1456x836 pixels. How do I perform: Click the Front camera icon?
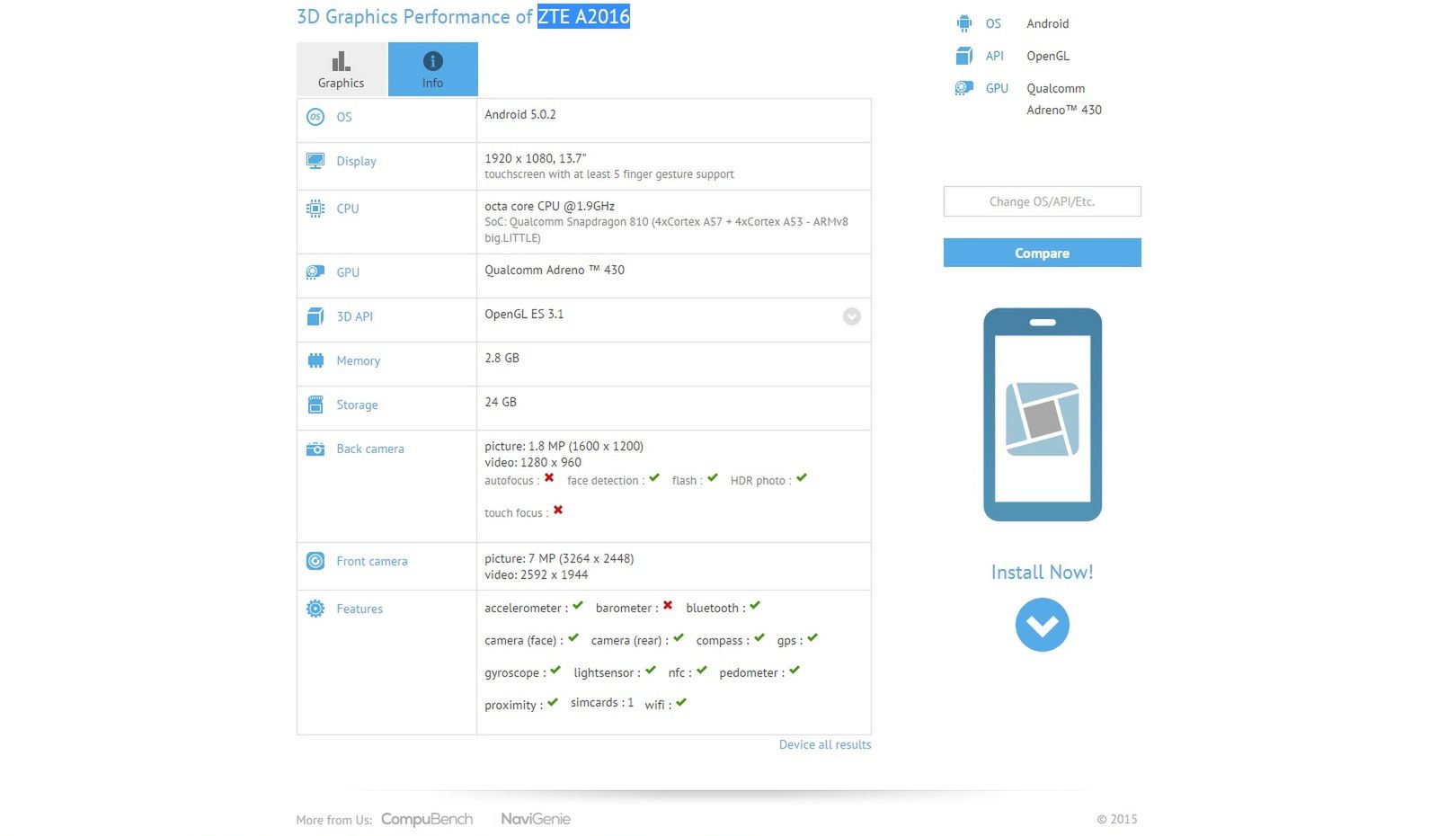(315, 561)
